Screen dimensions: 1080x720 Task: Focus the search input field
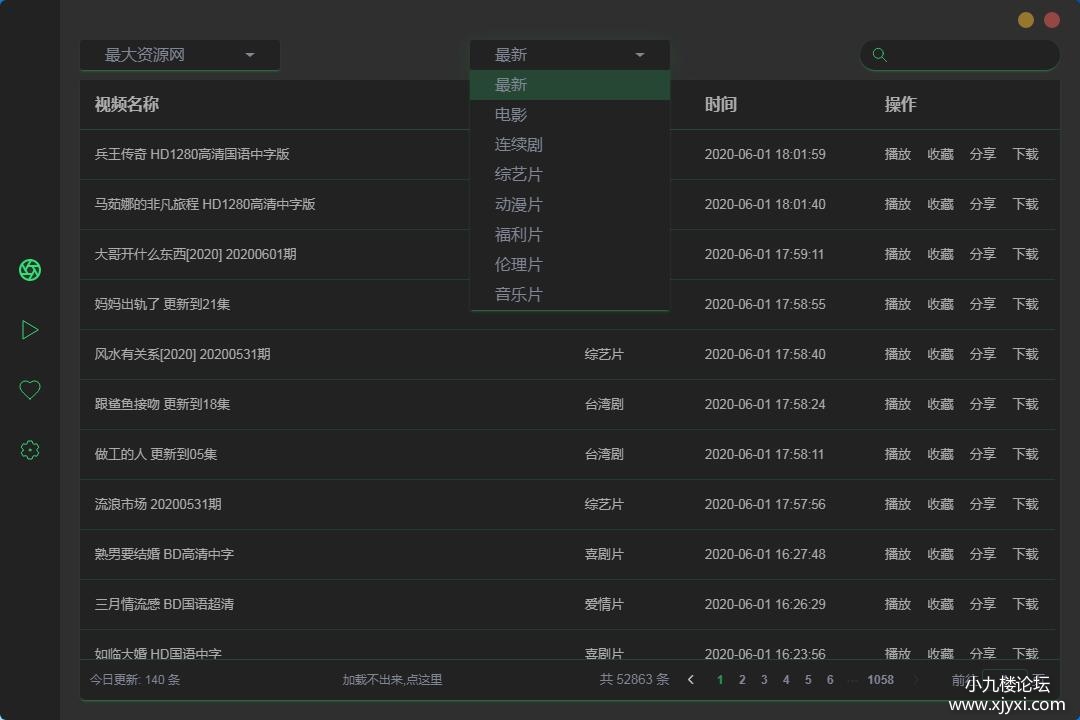[x=970, y=55]
